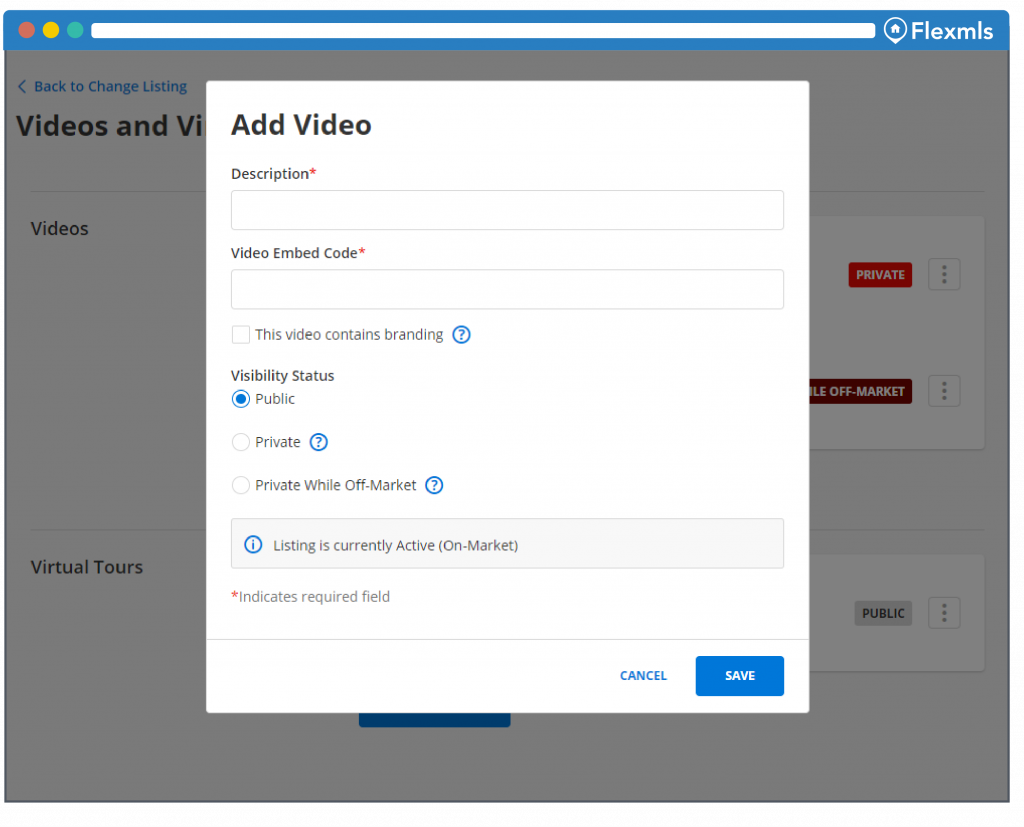Select Public visibility radio button
This screenshot has height=827, width=1024.
[x=240, y=398]
